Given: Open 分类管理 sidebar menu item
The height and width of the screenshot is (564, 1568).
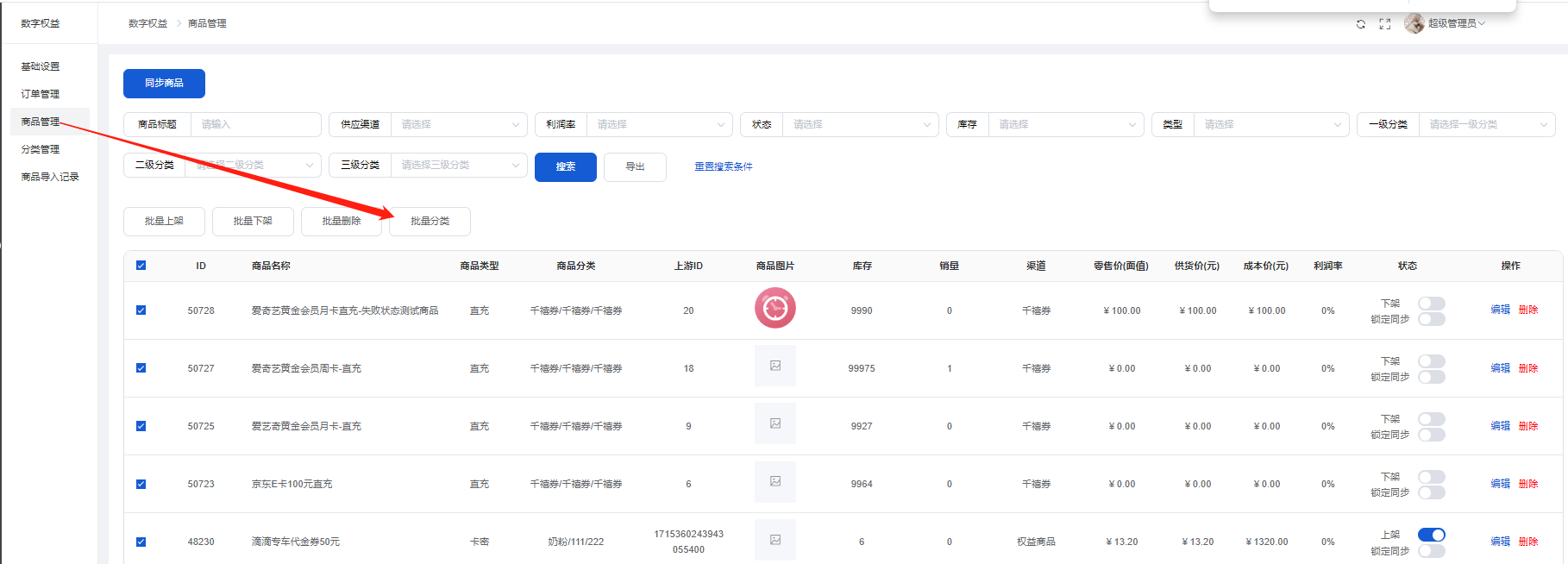Looking at the screenshot, I should (x=41, y=149).
